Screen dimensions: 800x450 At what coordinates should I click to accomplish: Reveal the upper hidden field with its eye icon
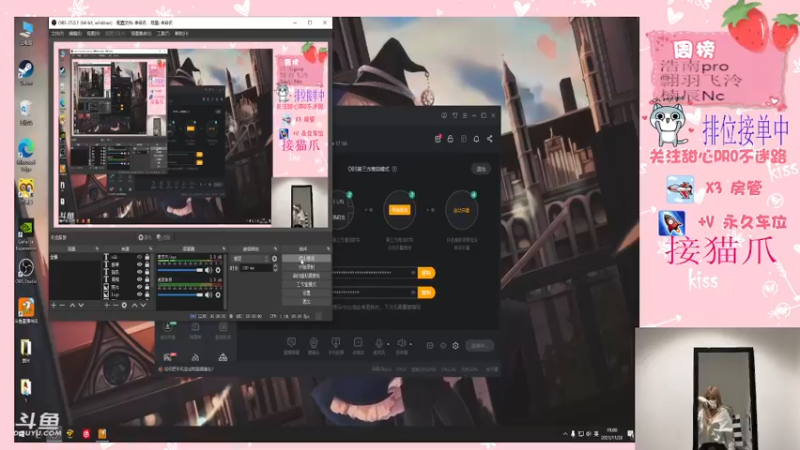(413, 273)
